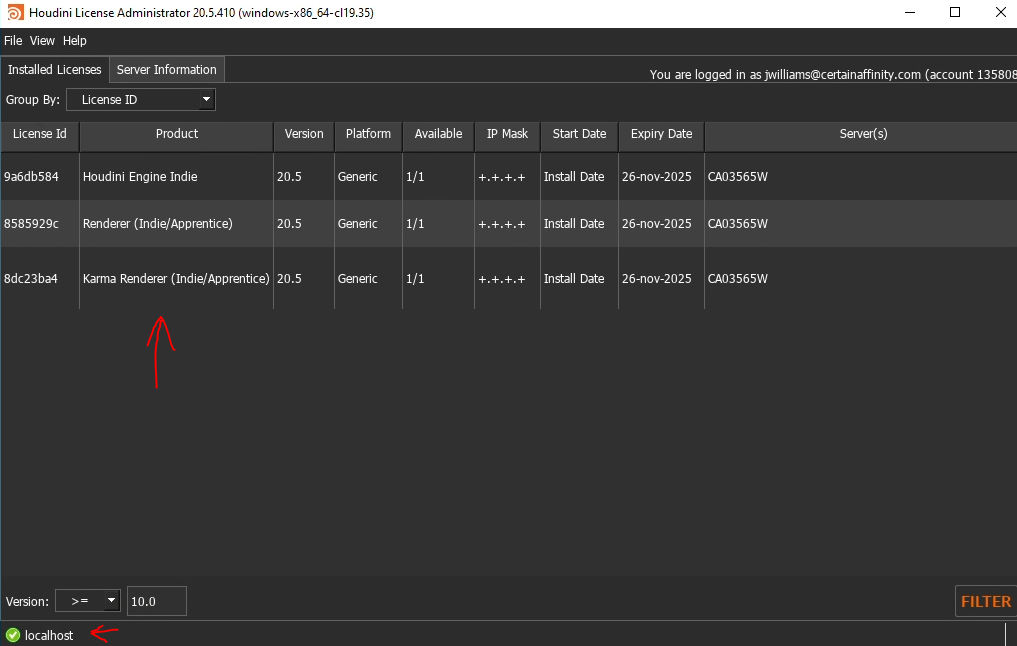Sort by the License Id column header
Screen dimensions: 1017x646
pos(40,134)
